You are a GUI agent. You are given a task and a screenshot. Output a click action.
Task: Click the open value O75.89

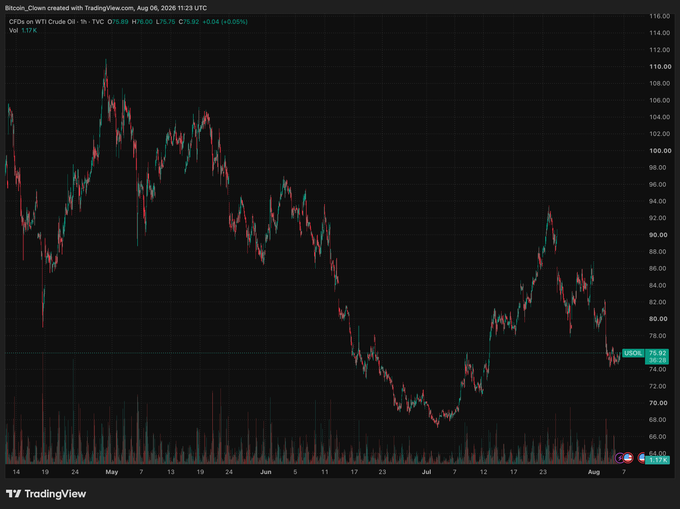[118, 22]
